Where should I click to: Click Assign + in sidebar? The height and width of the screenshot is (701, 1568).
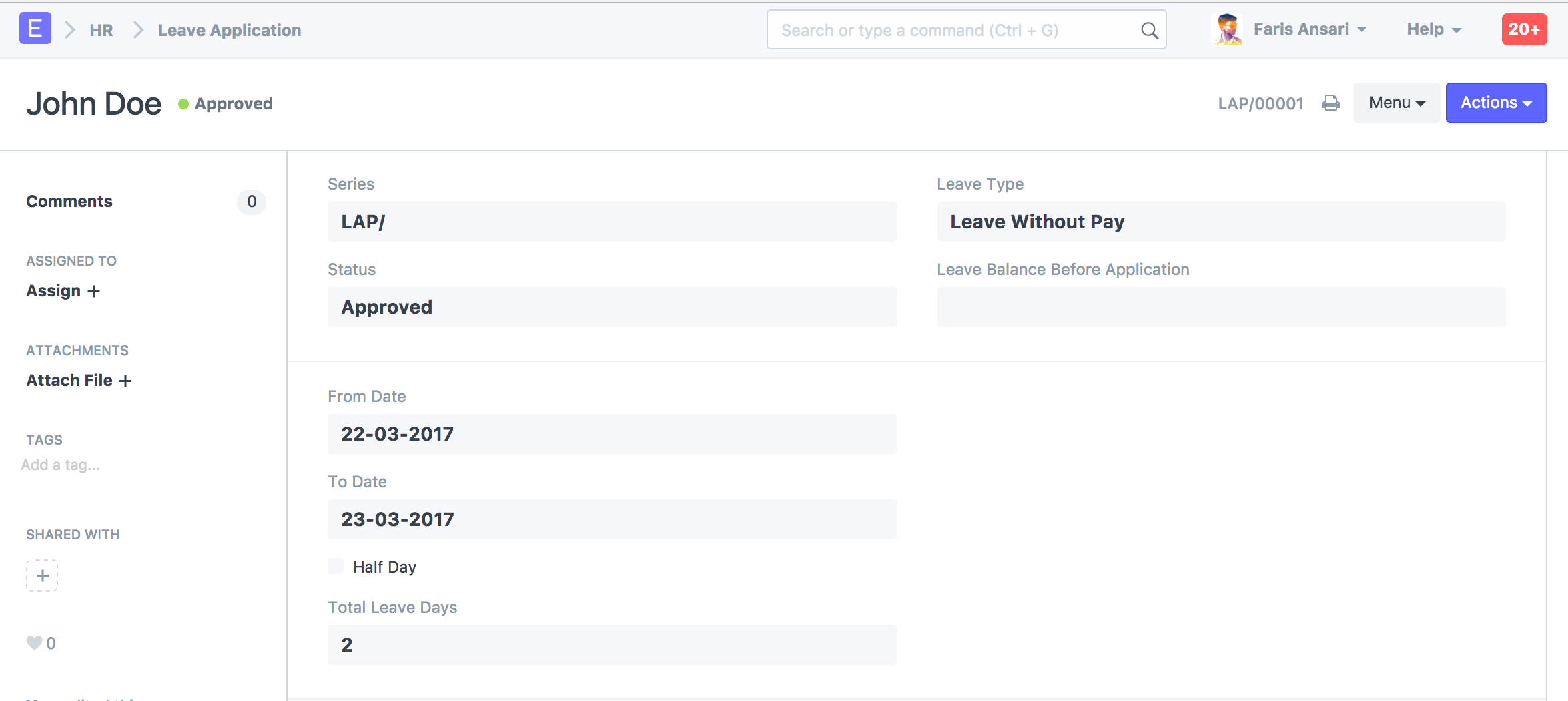(63, 291)
